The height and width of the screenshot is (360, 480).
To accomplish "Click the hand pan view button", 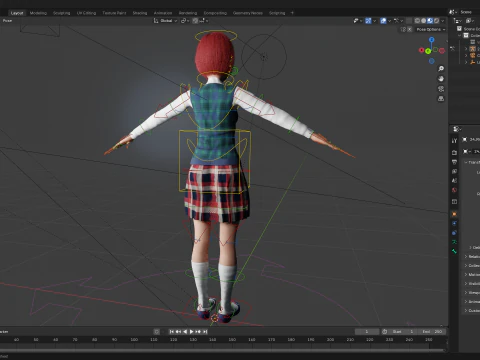I will [x=441, y=79].
